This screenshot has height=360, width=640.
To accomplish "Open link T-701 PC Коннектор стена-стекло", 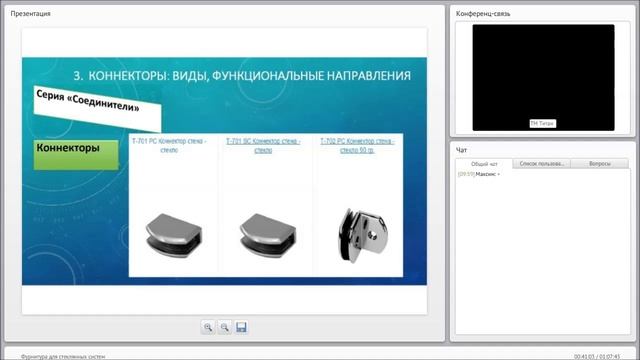I will [169, 146].
